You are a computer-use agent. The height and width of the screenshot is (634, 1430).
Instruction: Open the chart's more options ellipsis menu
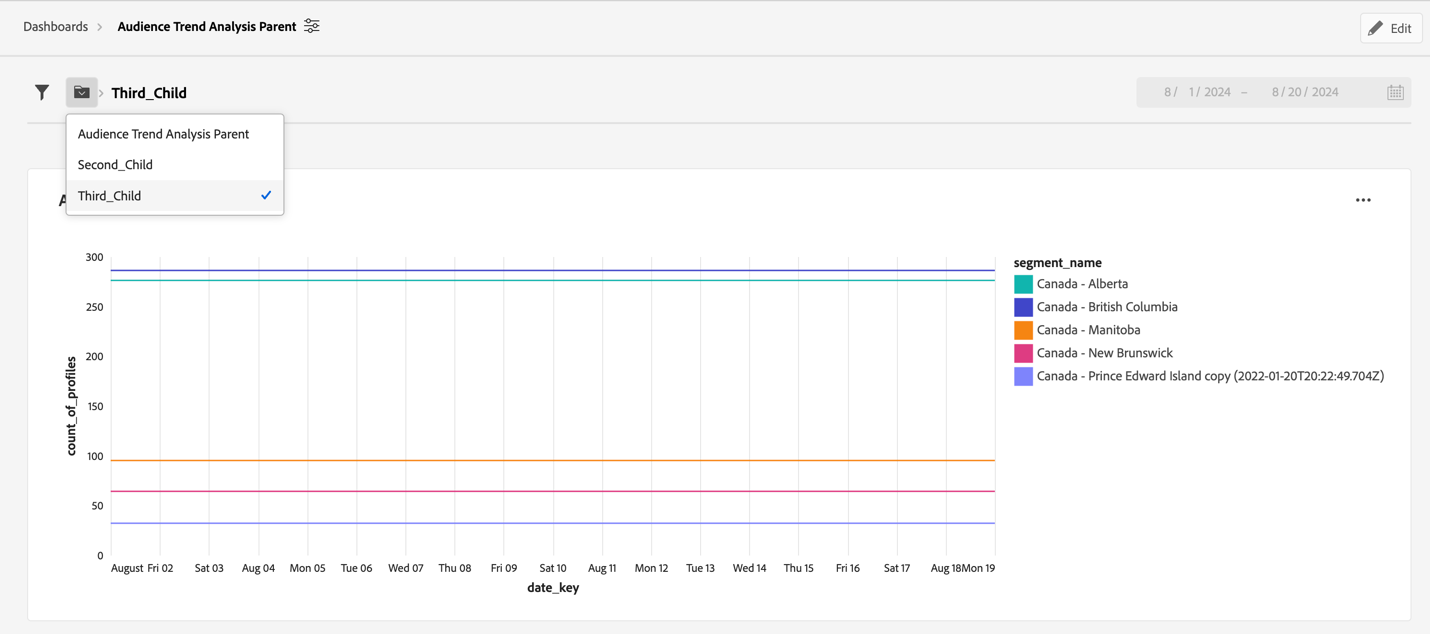pos(1363,200)
